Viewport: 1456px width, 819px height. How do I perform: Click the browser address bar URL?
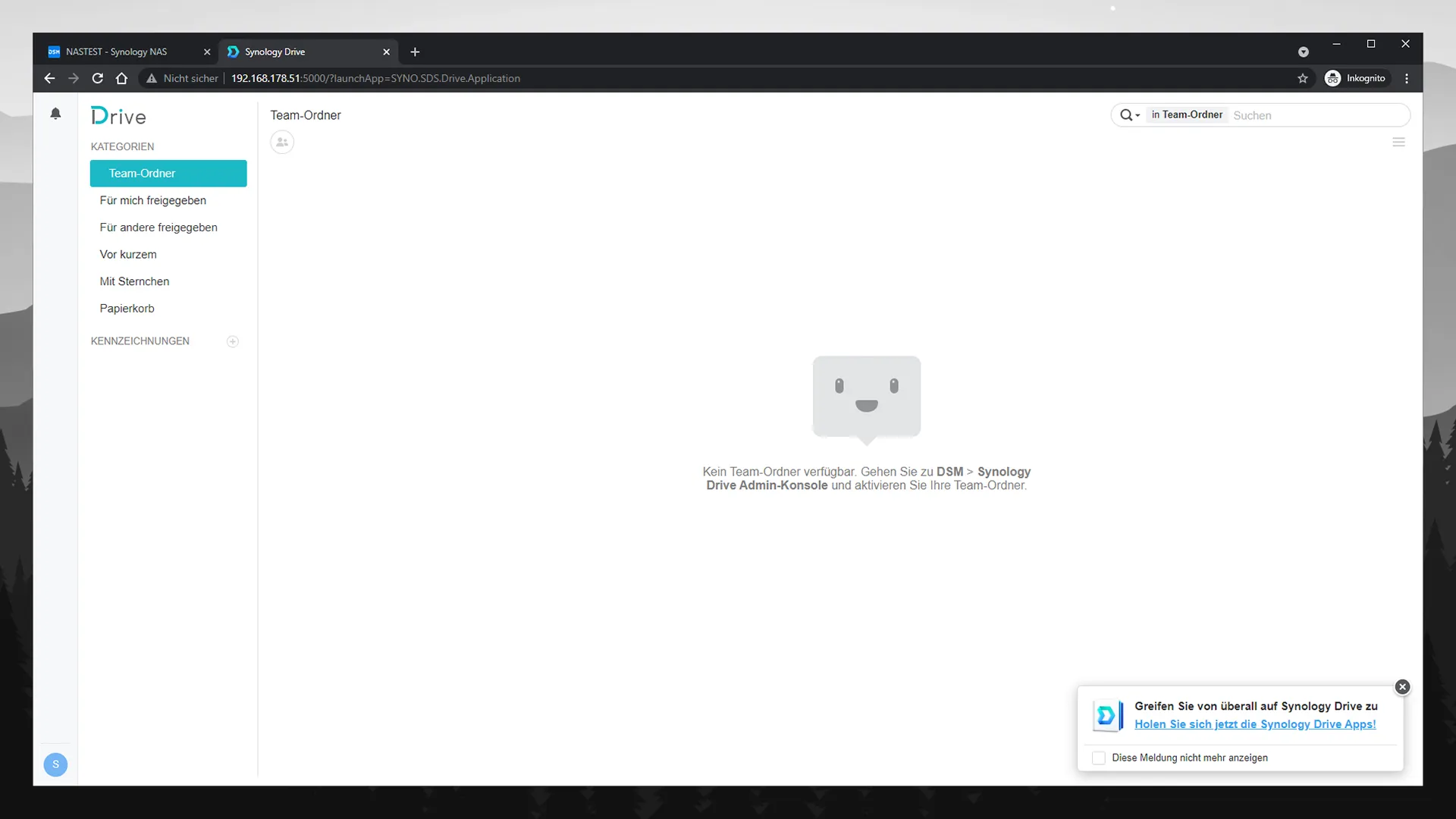coord(375,78)
